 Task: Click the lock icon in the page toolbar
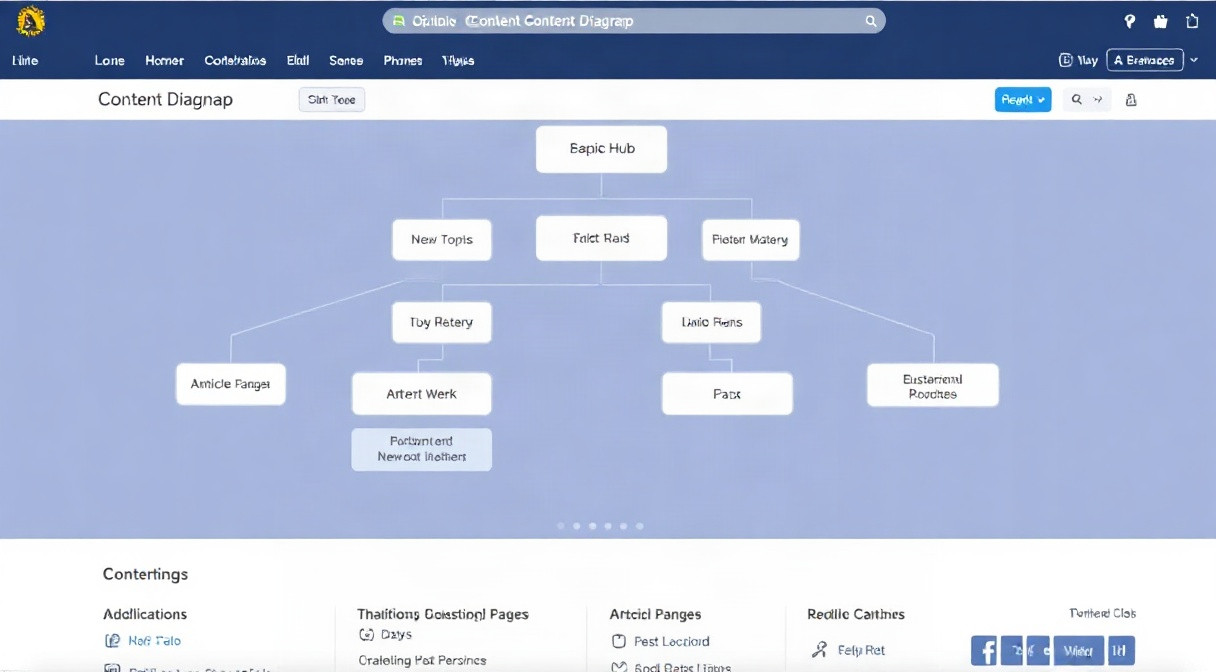click(1131, 100)
